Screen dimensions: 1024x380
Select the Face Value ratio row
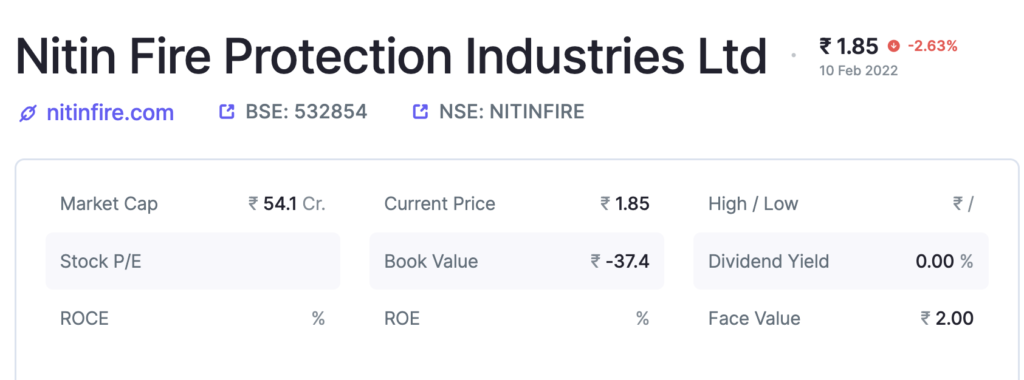[840, 319]
